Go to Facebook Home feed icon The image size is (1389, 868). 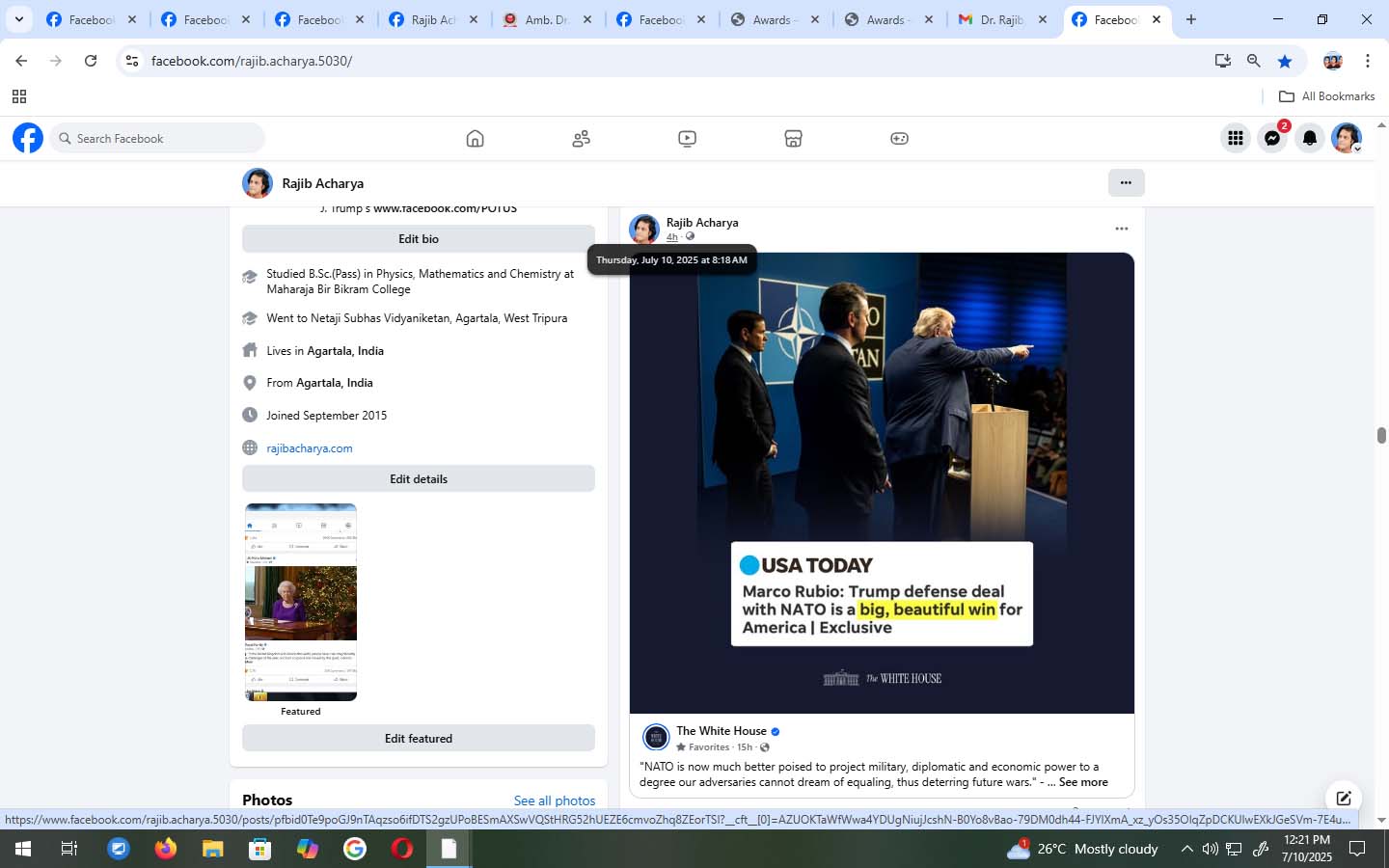pos(475,139)
